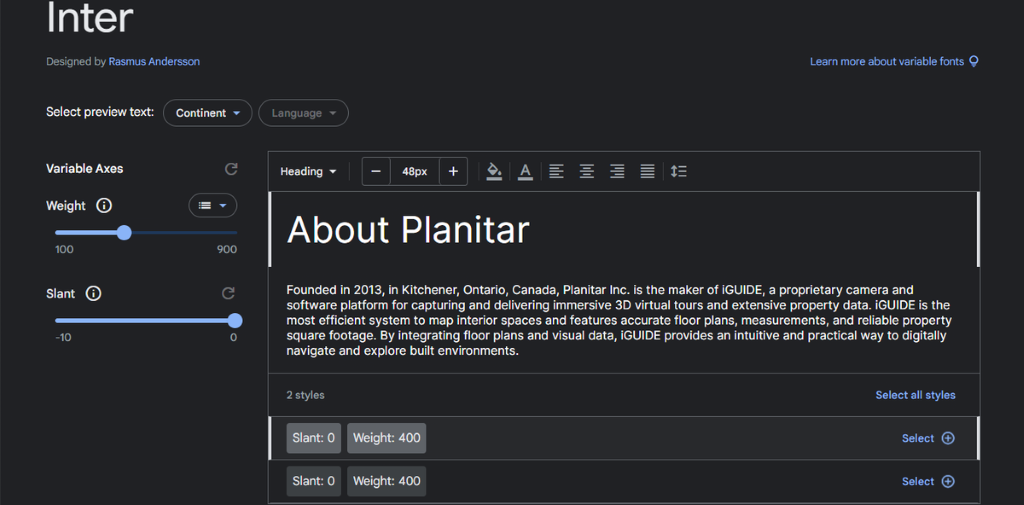
Task: Open the line height spacing control
Action: (x=679, y=172)
